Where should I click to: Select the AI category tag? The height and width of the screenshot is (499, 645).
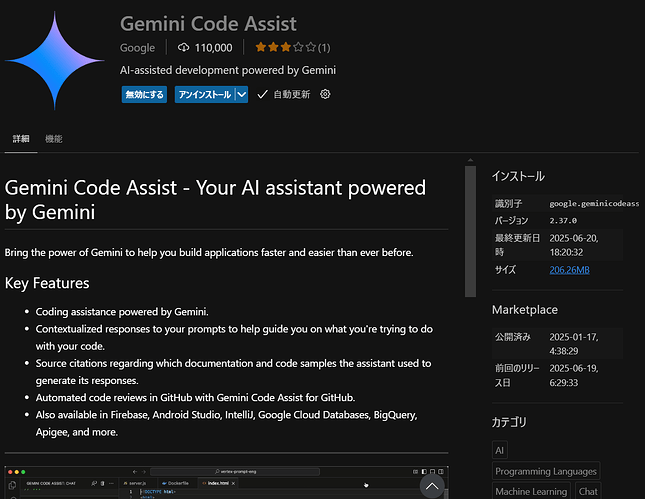point(500,450)
